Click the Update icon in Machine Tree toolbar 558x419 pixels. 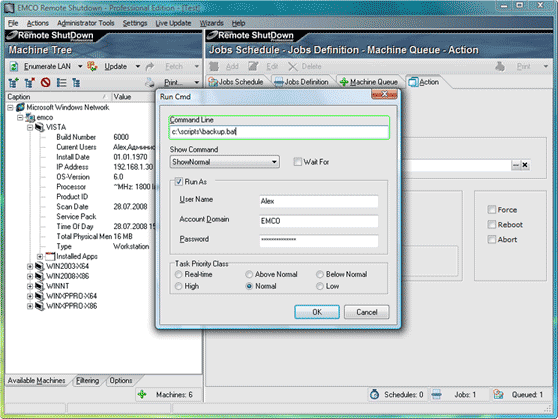[92, 66]
